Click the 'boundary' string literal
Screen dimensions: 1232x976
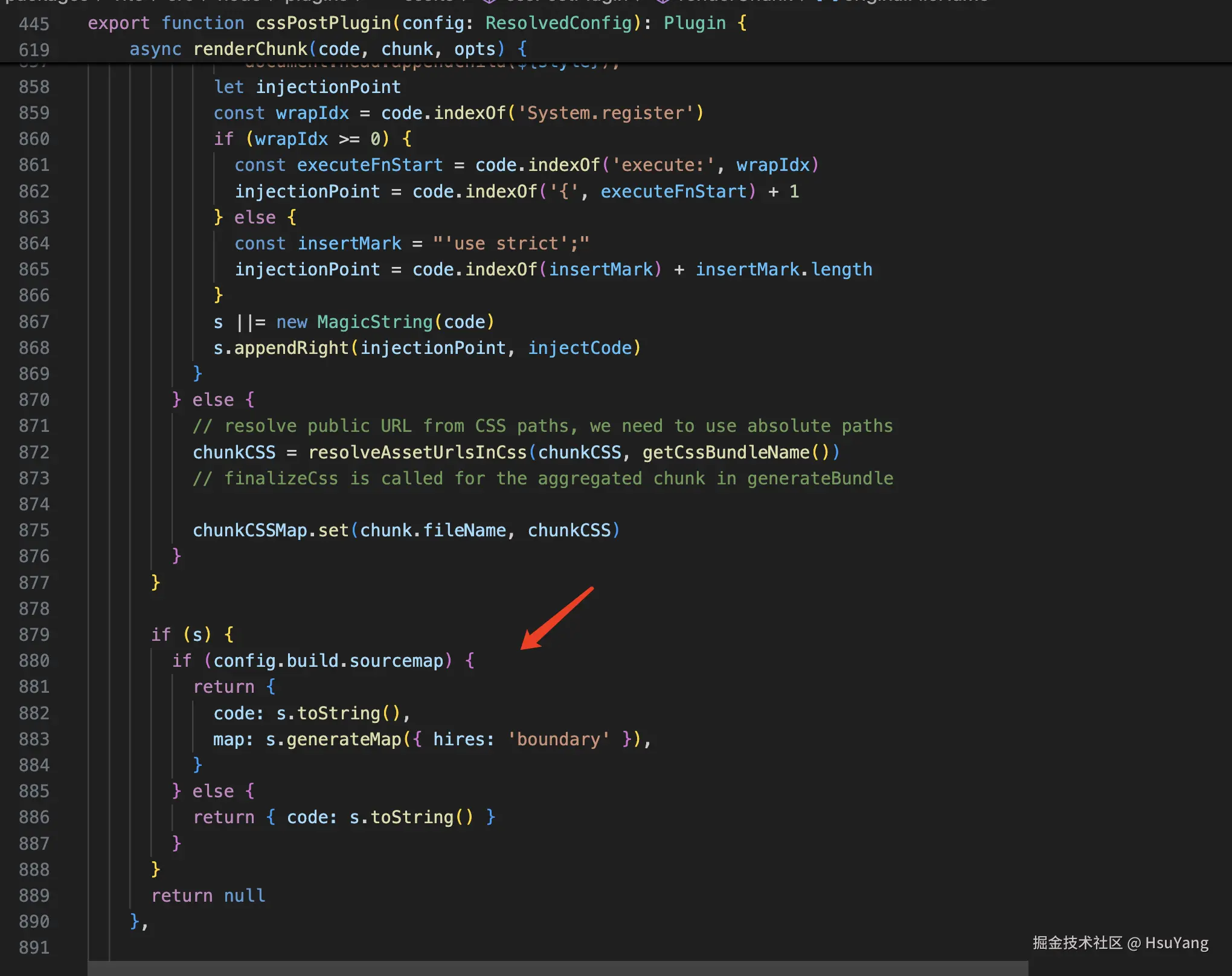(558, 739)
